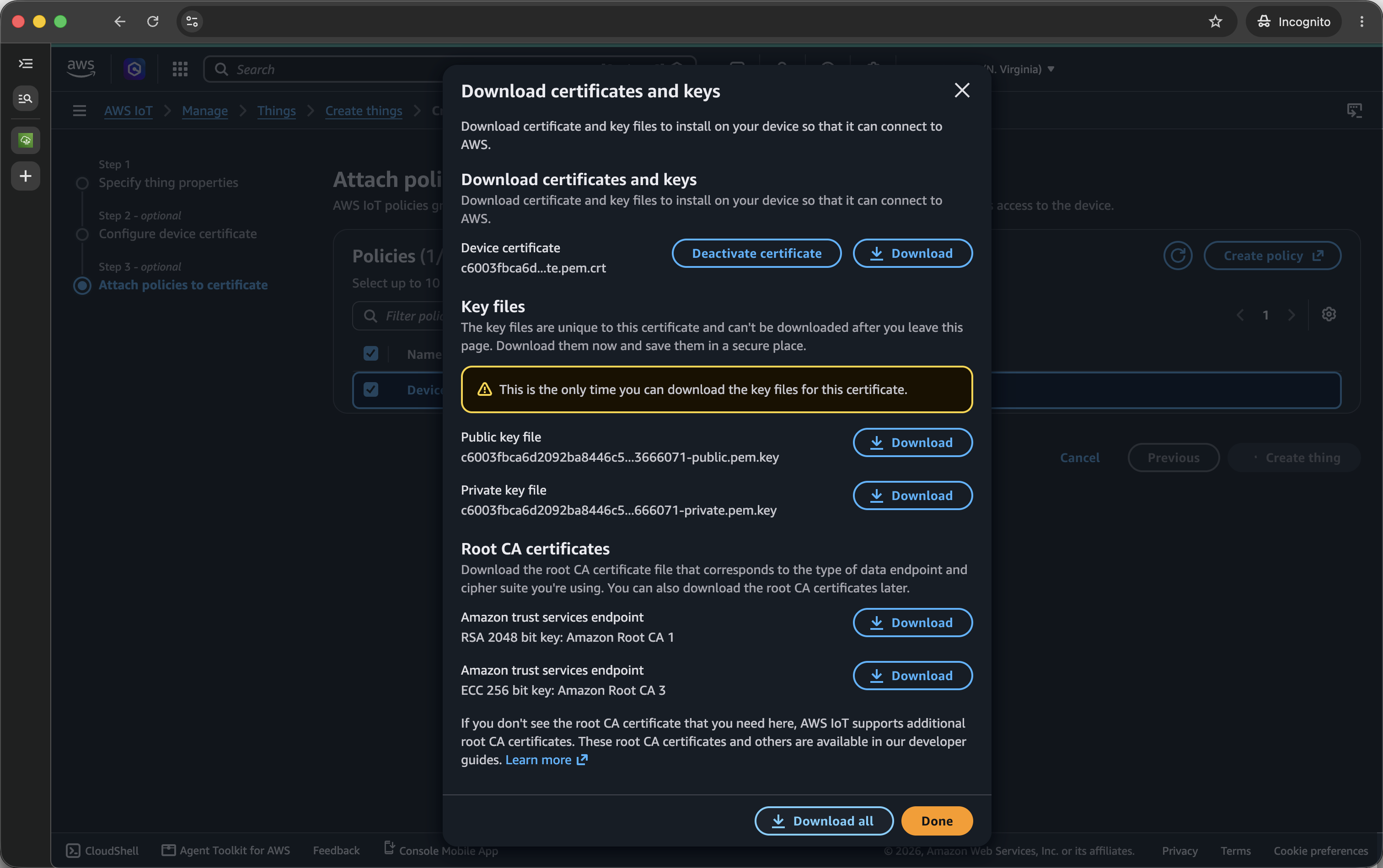The width and height of the screenshot is (1383, 868).
Task: Click the AWS logo
Action: click(81, 69)
